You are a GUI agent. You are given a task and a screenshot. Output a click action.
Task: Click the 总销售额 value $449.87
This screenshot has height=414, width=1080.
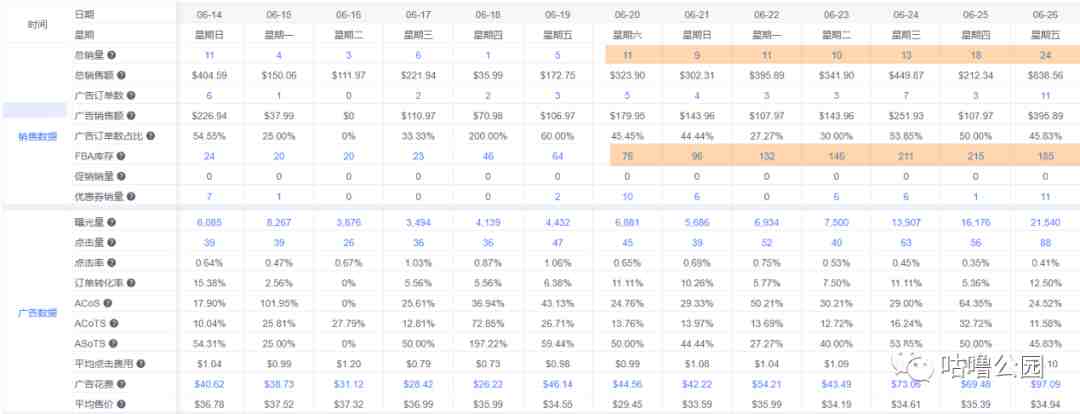(904, 75)
